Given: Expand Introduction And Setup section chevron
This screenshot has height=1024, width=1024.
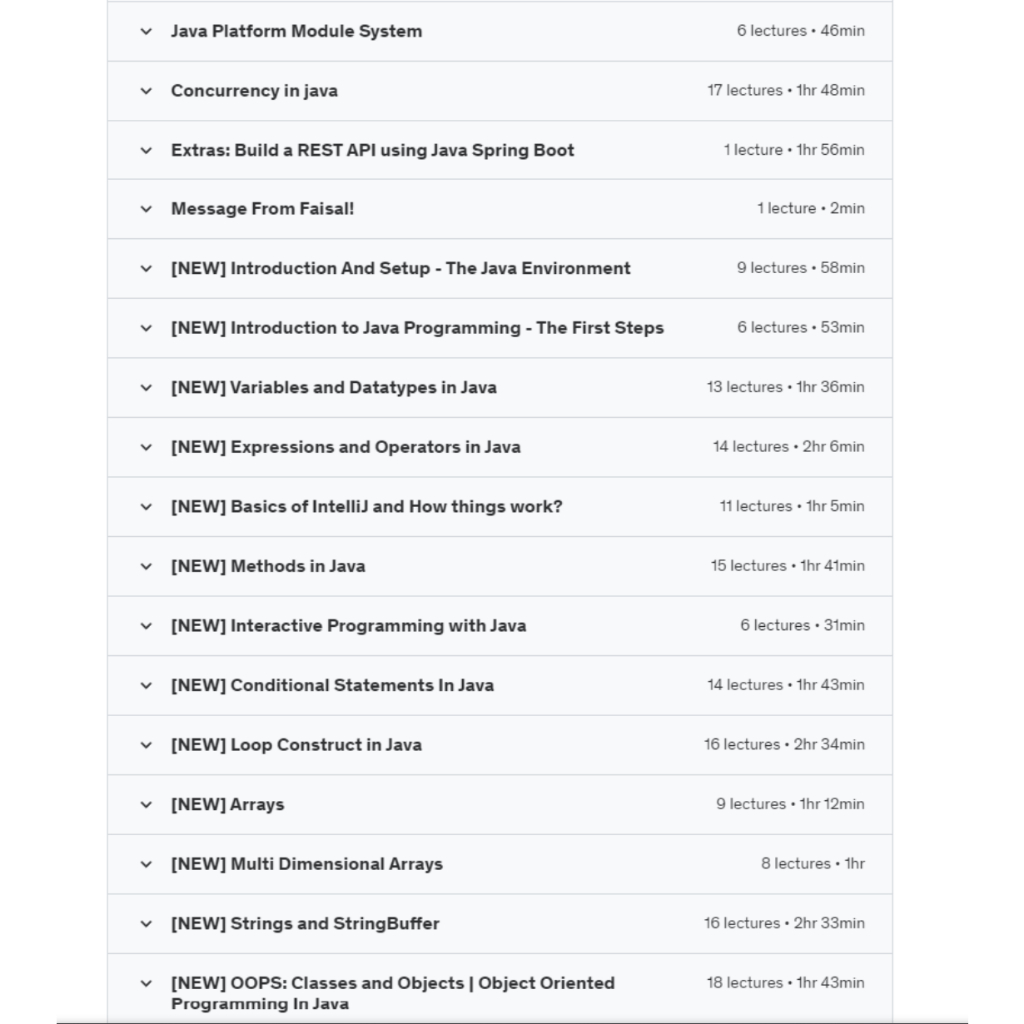Looking at the screenshot, I should click(146, 269).
